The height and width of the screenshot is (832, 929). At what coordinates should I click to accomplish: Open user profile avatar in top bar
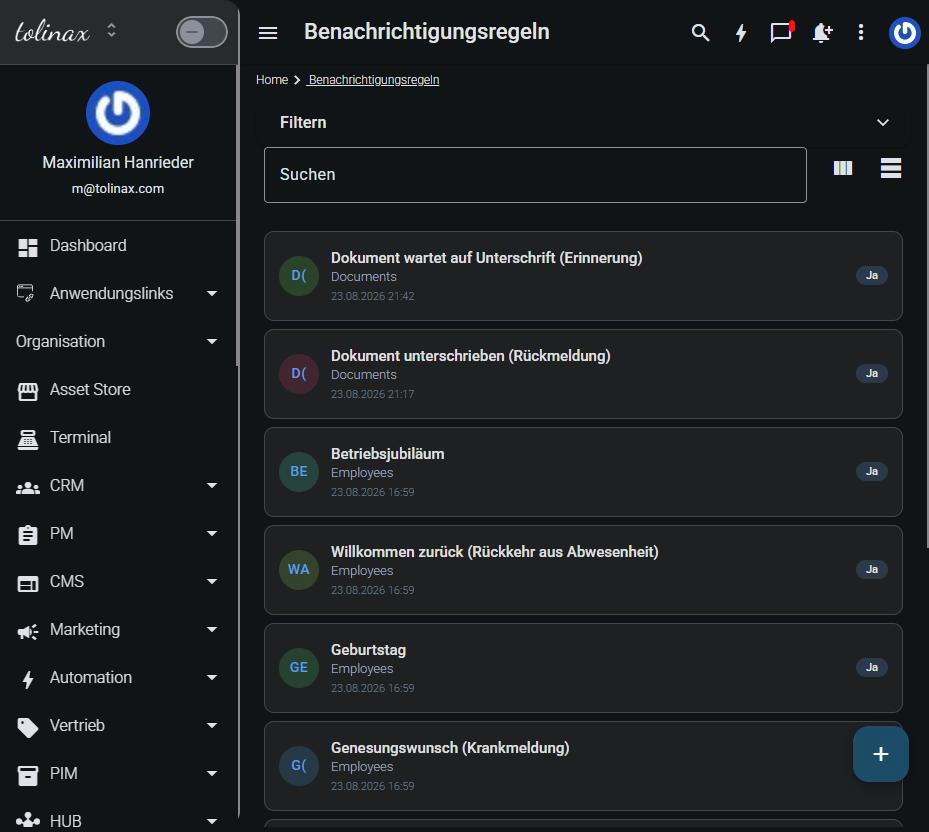(x=904, y=33)
